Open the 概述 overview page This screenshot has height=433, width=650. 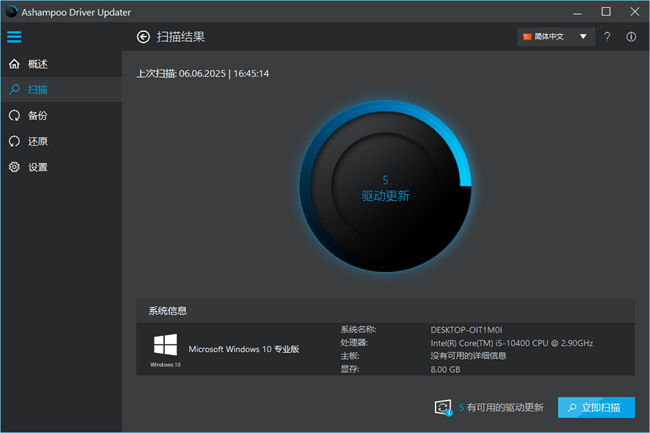click(38, 64)
